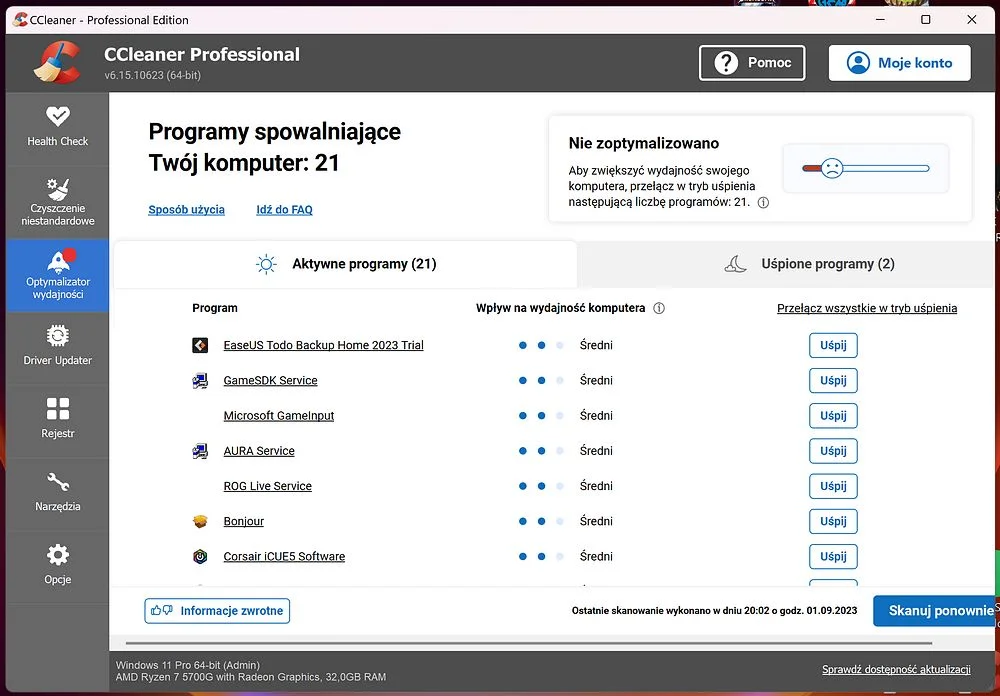
Task: Click Skanuj ponownie to rescan
Action: [935, 611]
